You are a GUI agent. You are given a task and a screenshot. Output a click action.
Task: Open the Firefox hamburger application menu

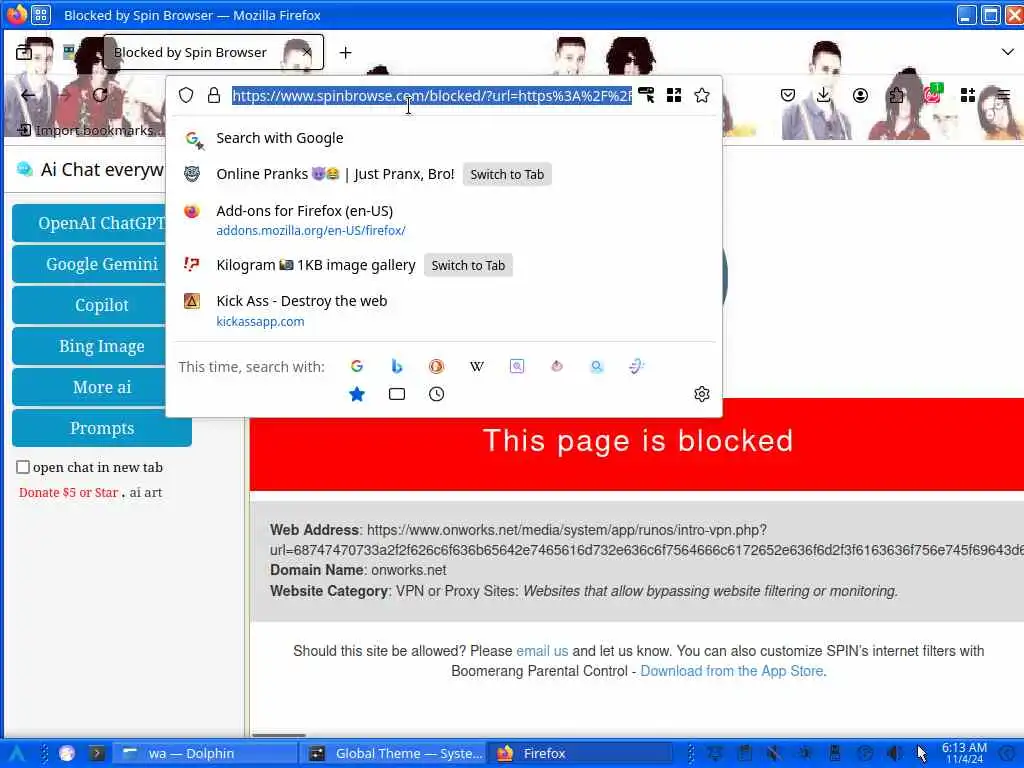1004,95
